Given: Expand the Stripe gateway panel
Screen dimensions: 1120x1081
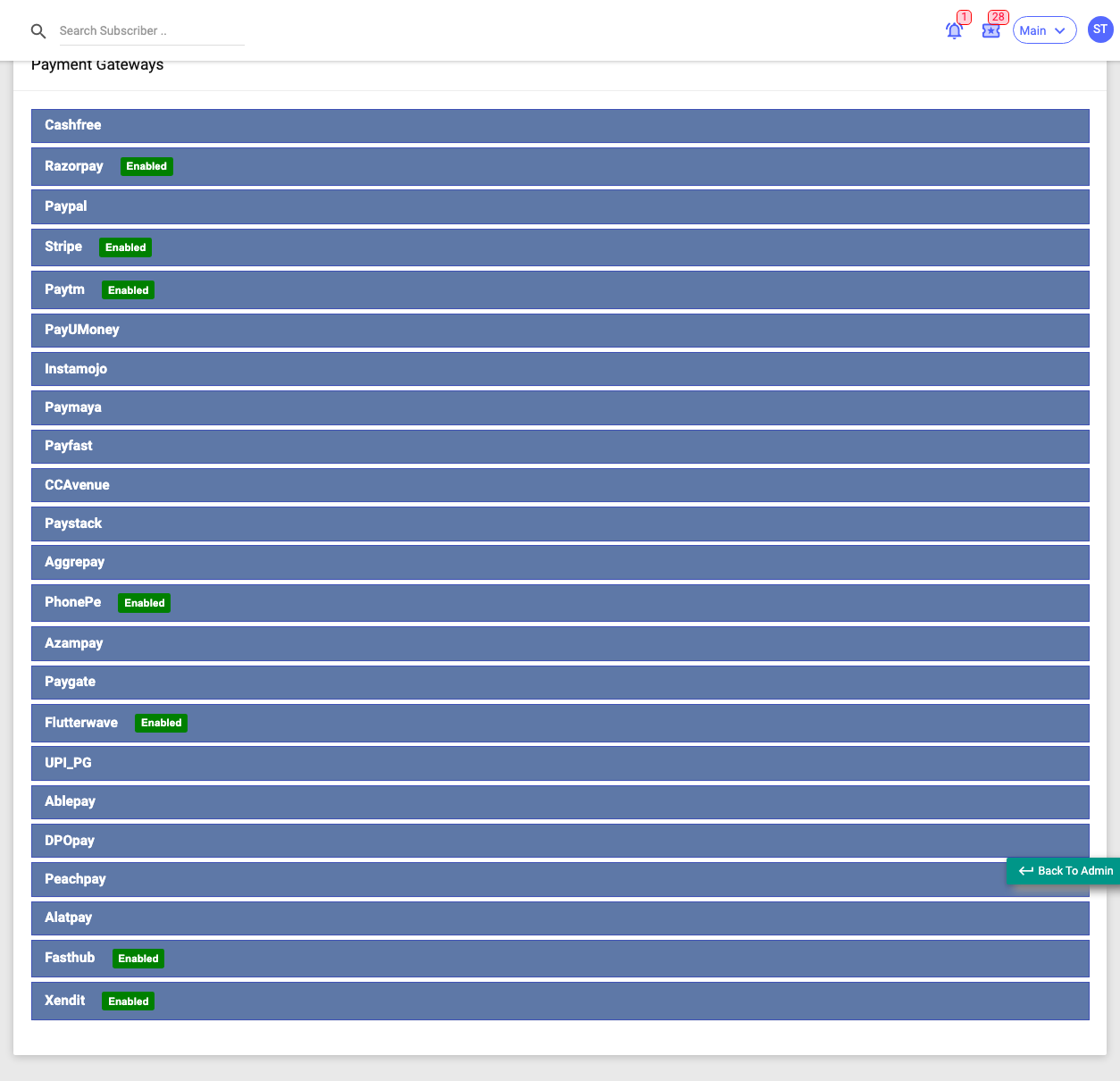Looking at the screenshot, I should click(x=560, y=247).
